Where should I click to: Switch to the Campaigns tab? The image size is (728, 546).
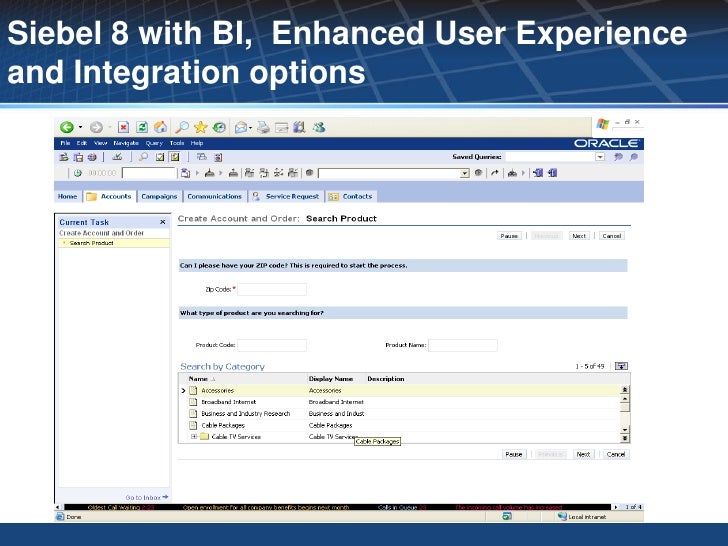pos(159,196)
